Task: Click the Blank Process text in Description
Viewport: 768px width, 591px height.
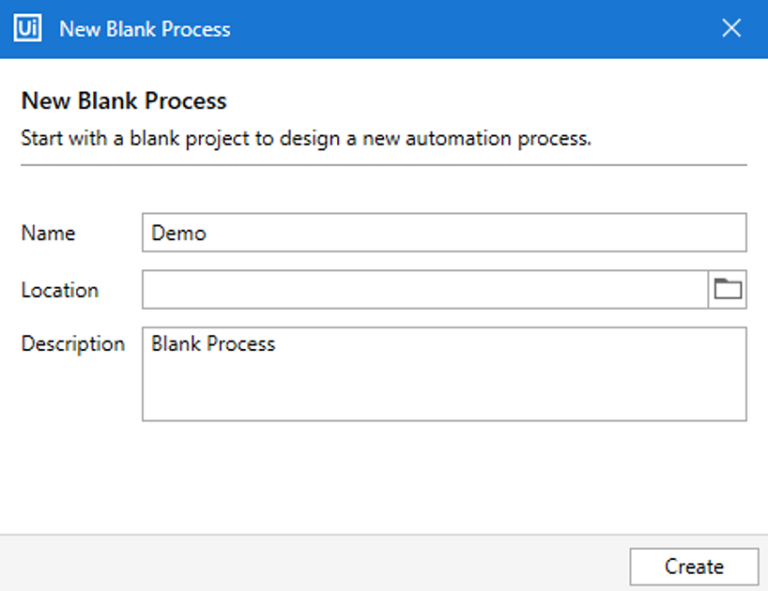Action: 213,344
